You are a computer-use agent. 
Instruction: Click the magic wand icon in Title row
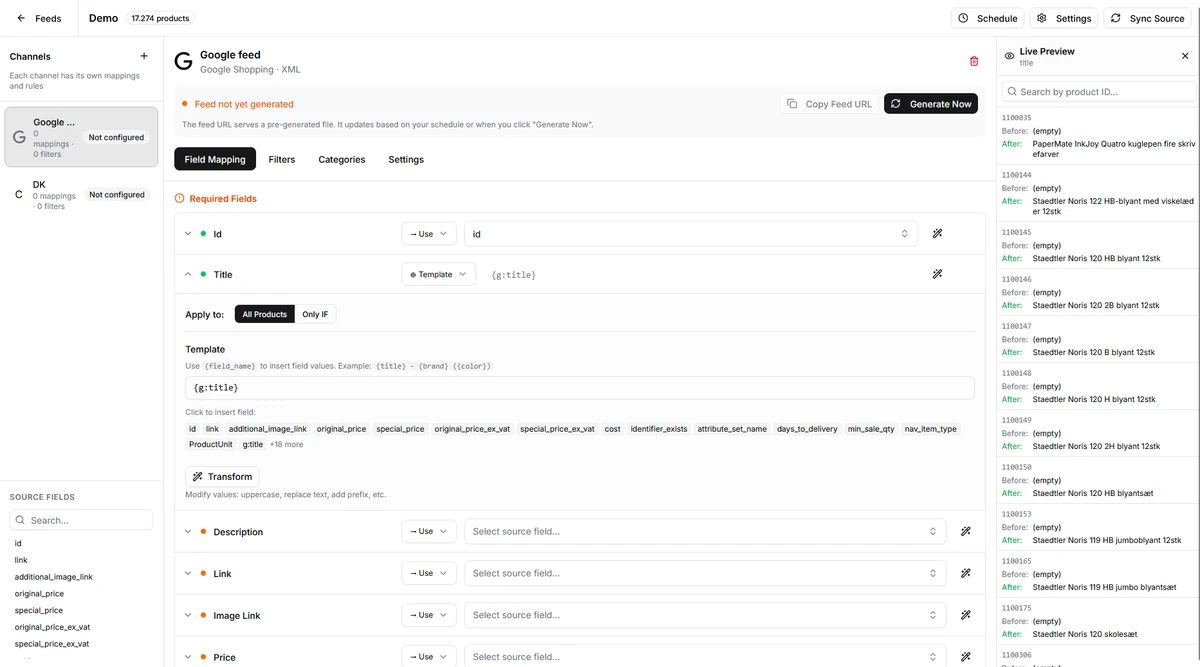tap(937, 274)
